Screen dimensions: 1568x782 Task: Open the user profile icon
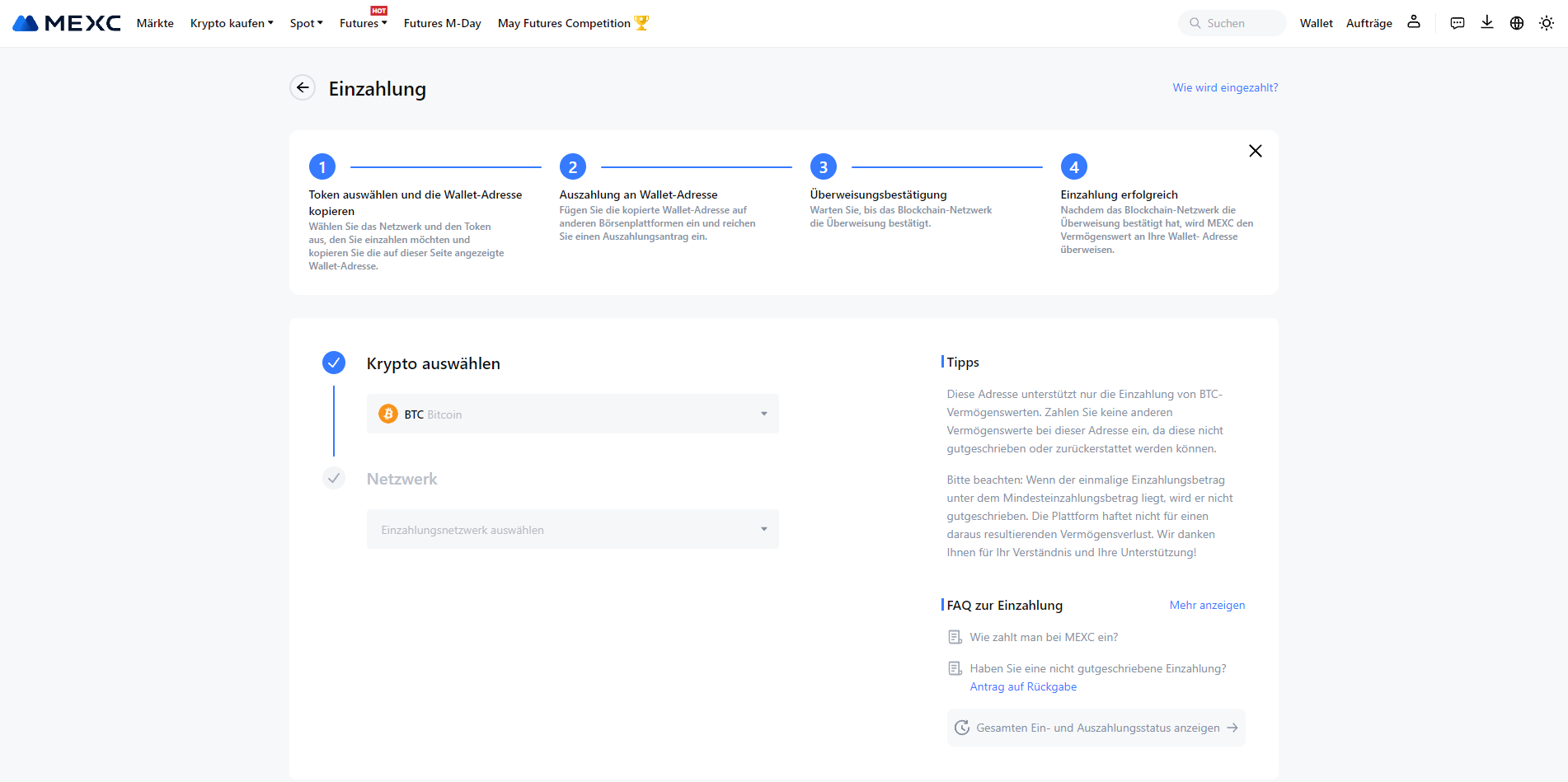1414,22
